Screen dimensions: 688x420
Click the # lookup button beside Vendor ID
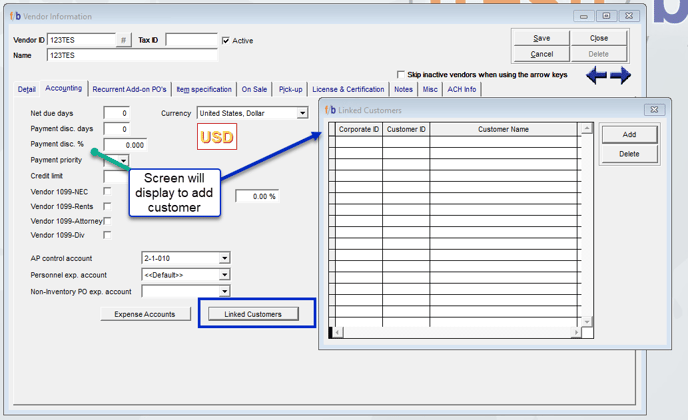tap(123, 40)
